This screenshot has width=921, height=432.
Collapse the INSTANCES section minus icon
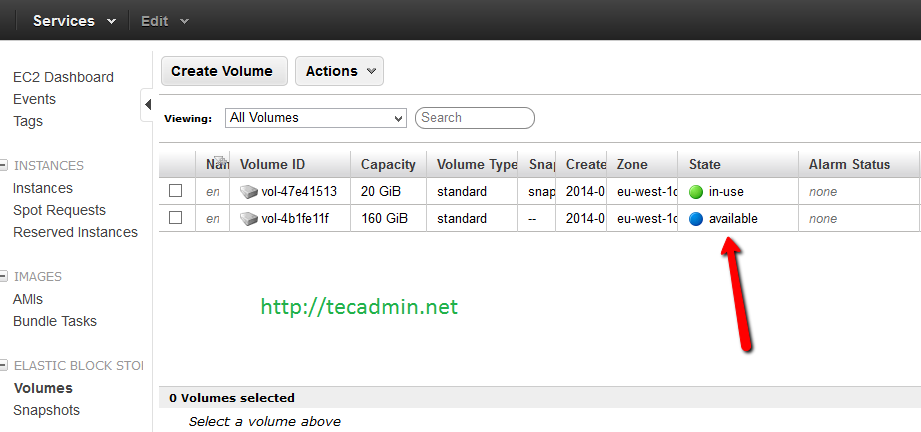[4, 166]
